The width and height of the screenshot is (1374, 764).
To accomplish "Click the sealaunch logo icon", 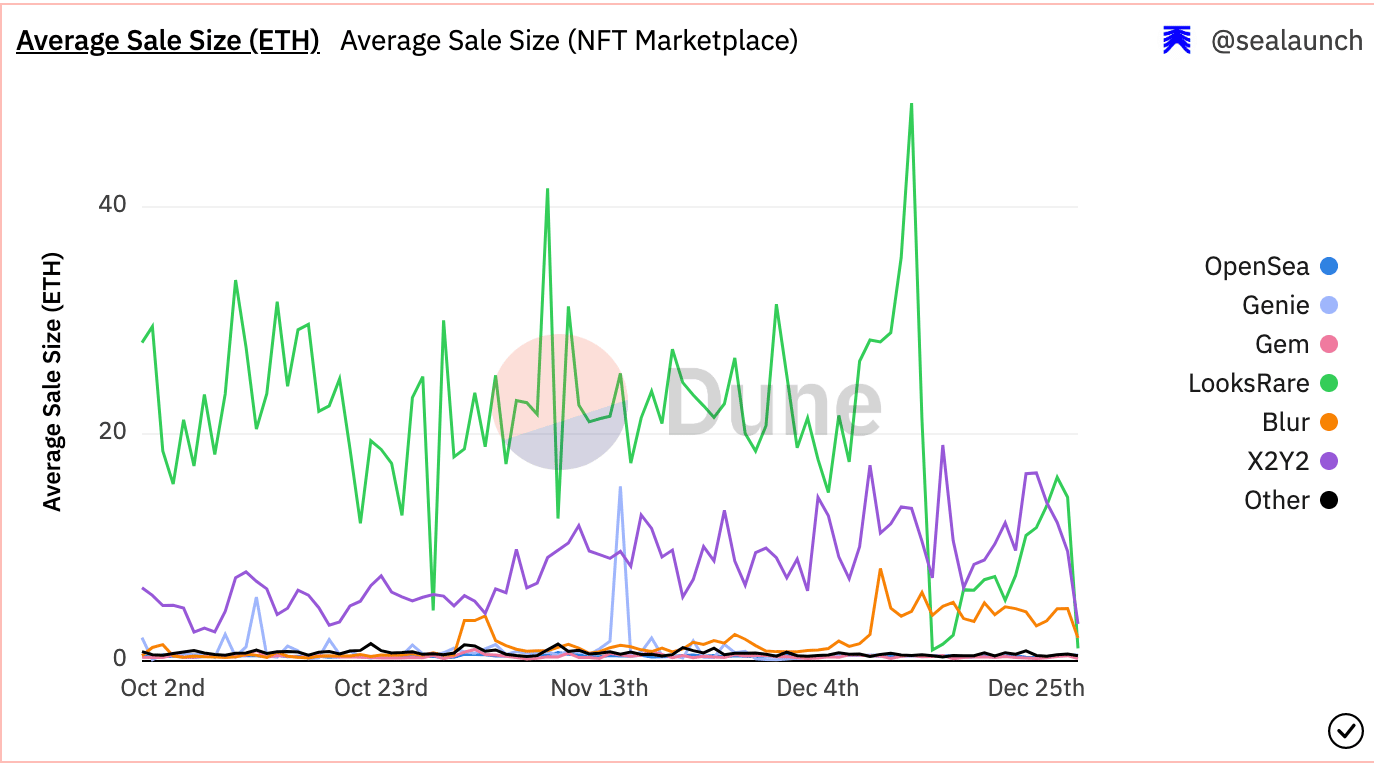I will (x=1176, y=40).
